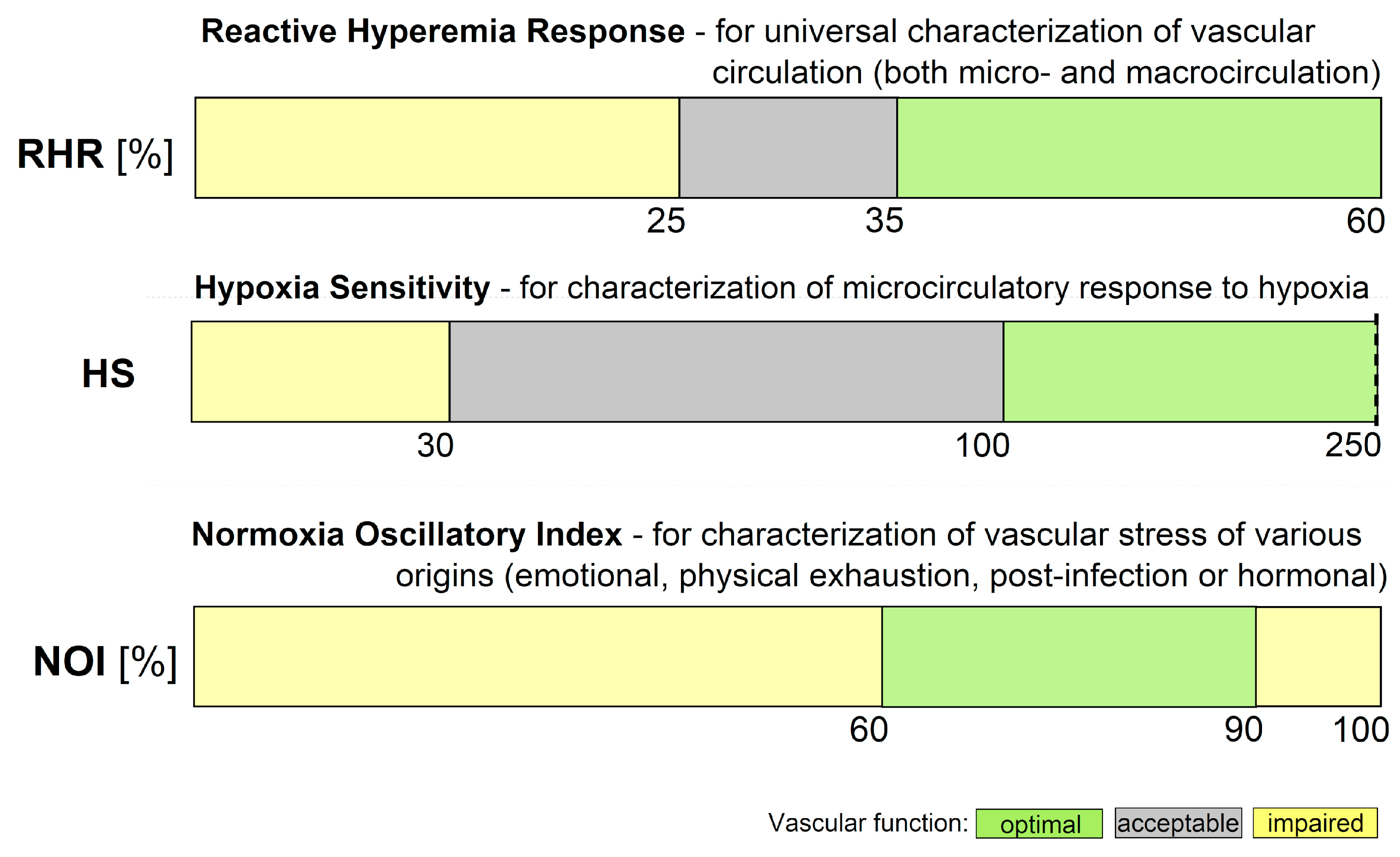Click the green "optimal" legend swatch
The width and height of the screenshot is (1400, 857).
1039,824
